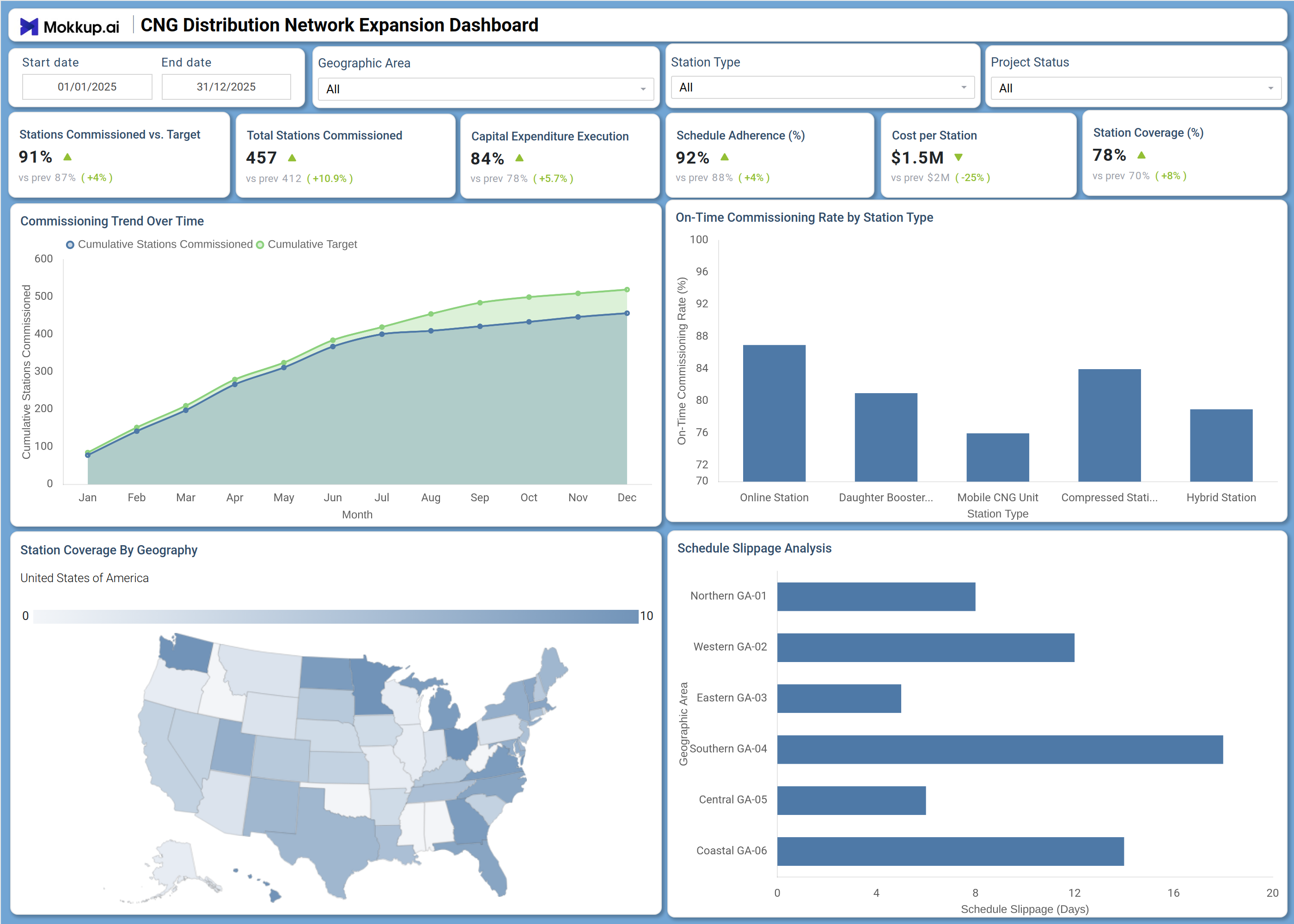Toggle Cumulative Stations Commissioned legend marker

pyautogui.click(x=70, y=245)
